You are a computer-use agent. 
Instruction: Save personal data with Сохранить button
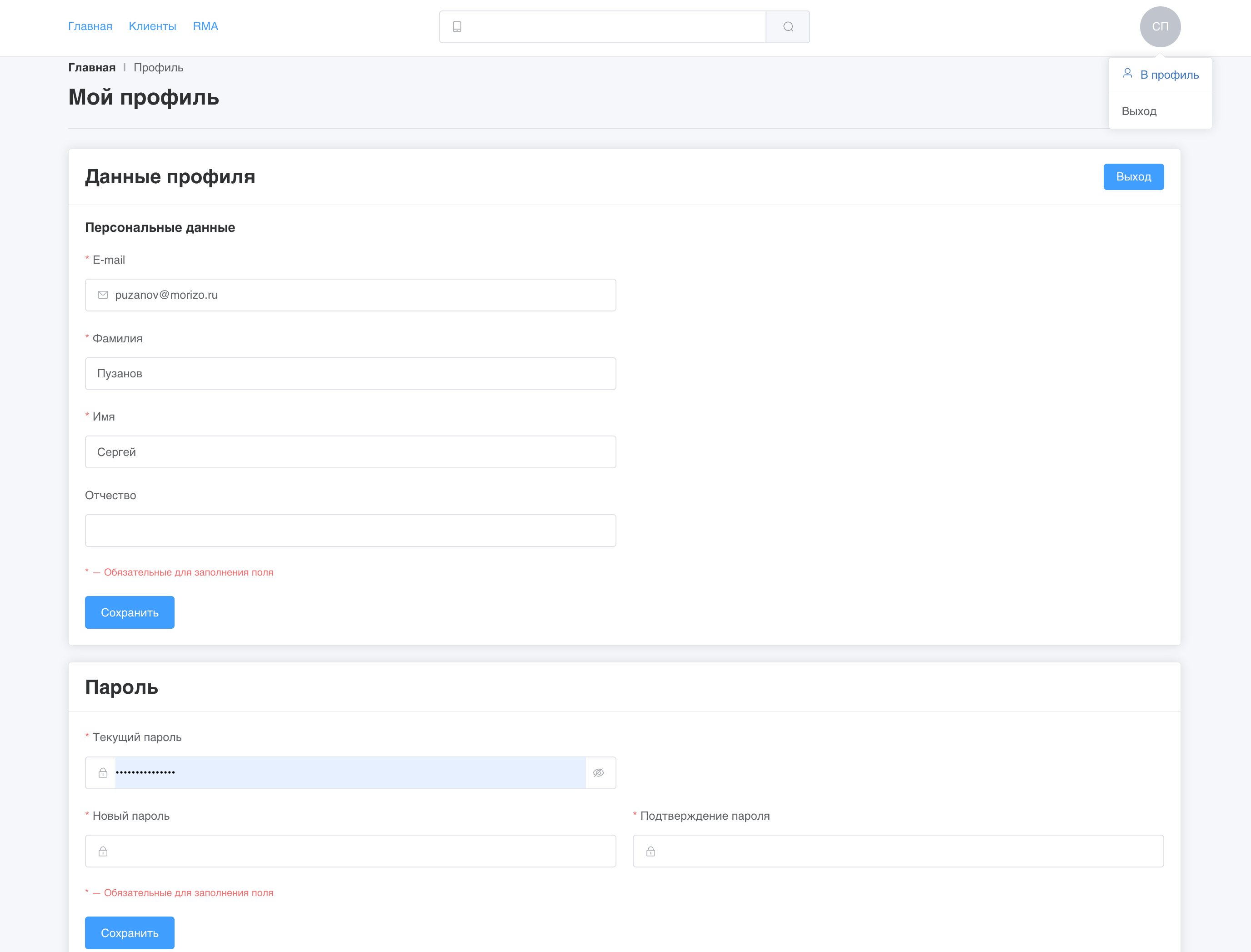click(x=130, y=612)
